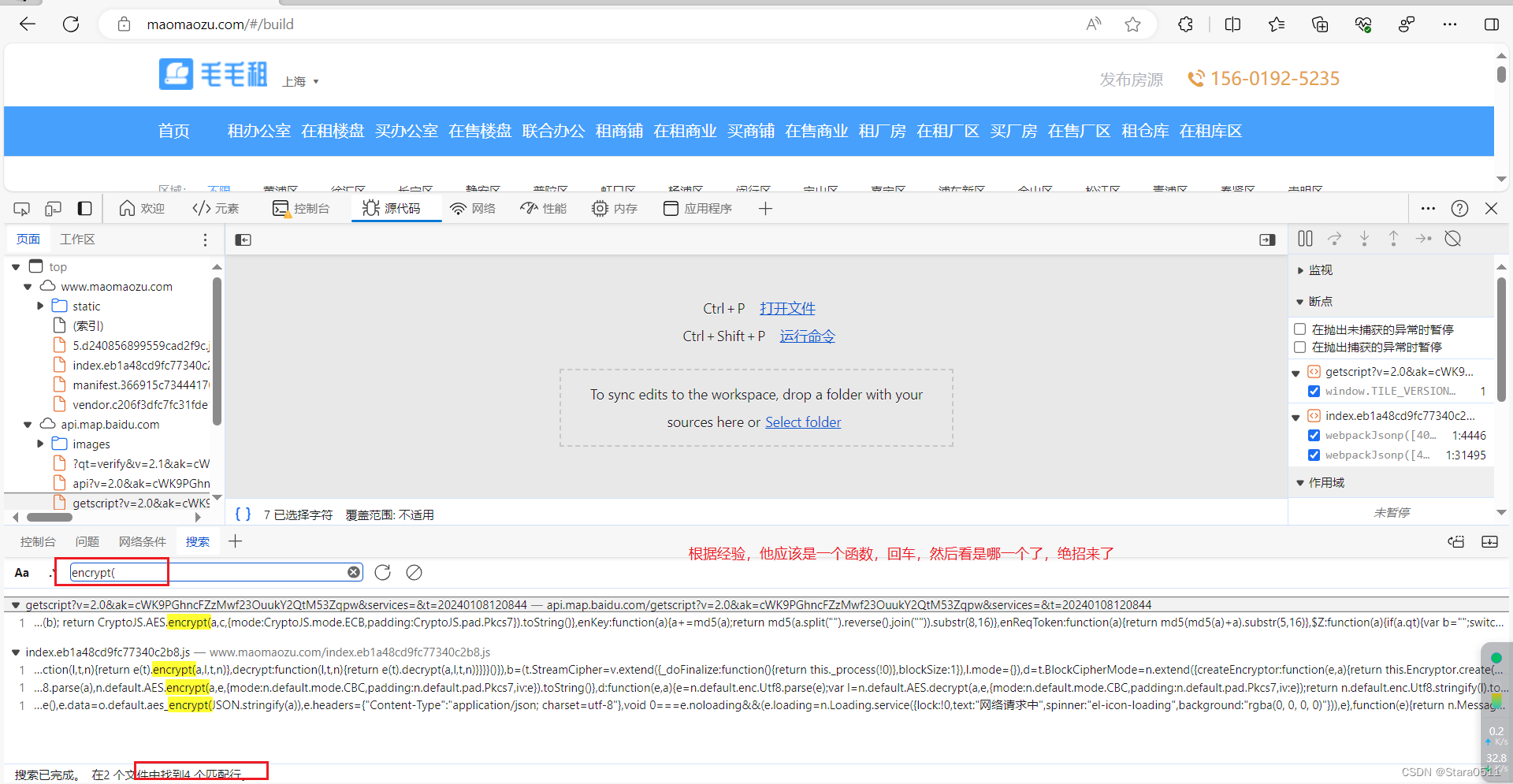
Task: Click 发布房源 link on website
Action: click(1132, 80)
